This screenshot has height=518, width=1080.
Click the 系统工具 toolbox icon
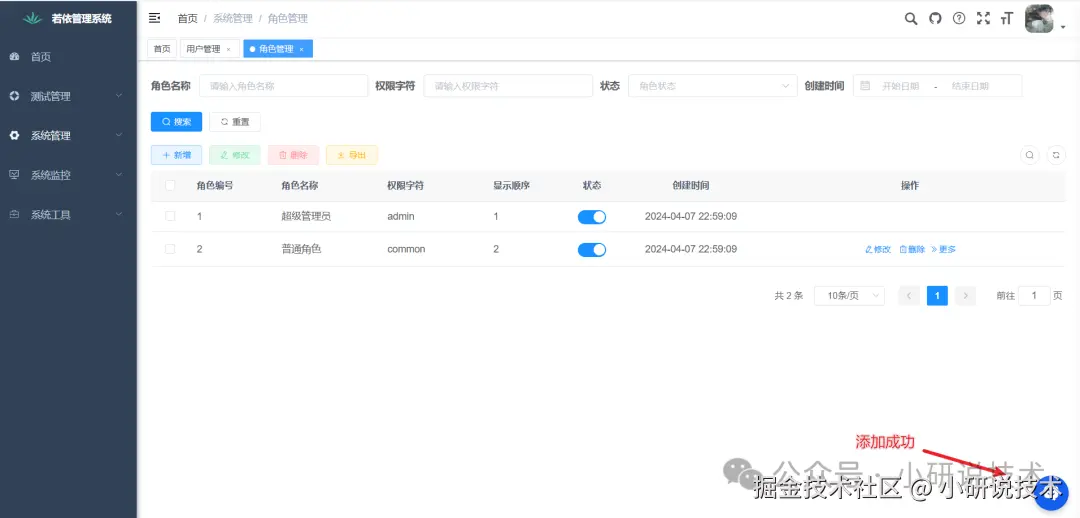[14, 214]
